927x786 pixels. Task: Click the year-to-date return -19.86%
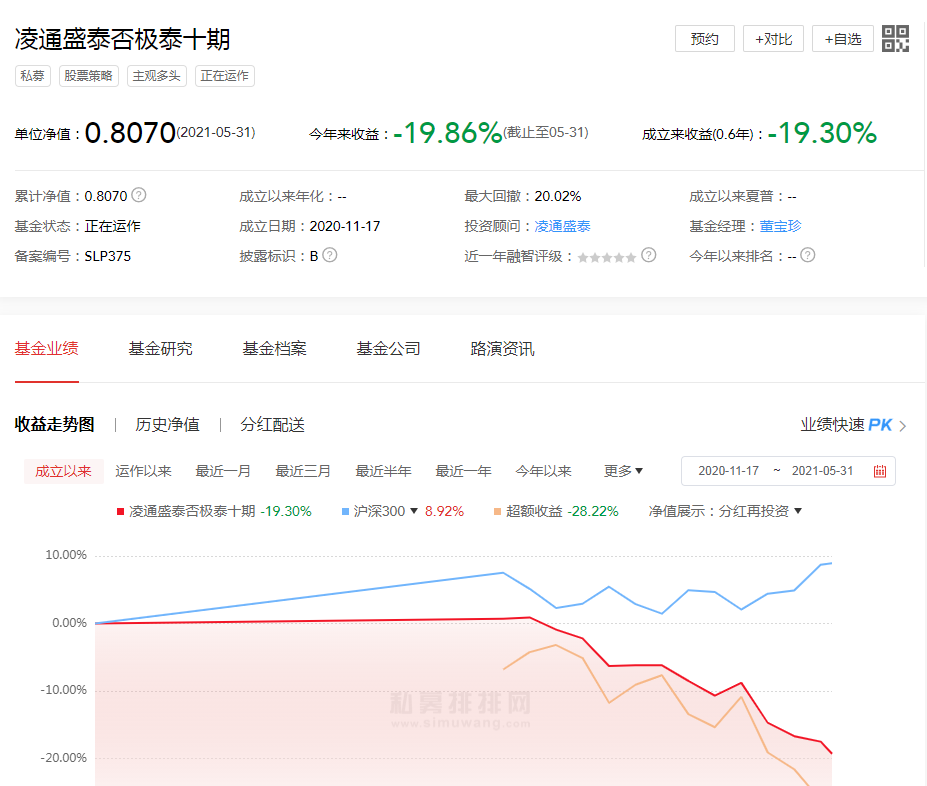point(448,133)
